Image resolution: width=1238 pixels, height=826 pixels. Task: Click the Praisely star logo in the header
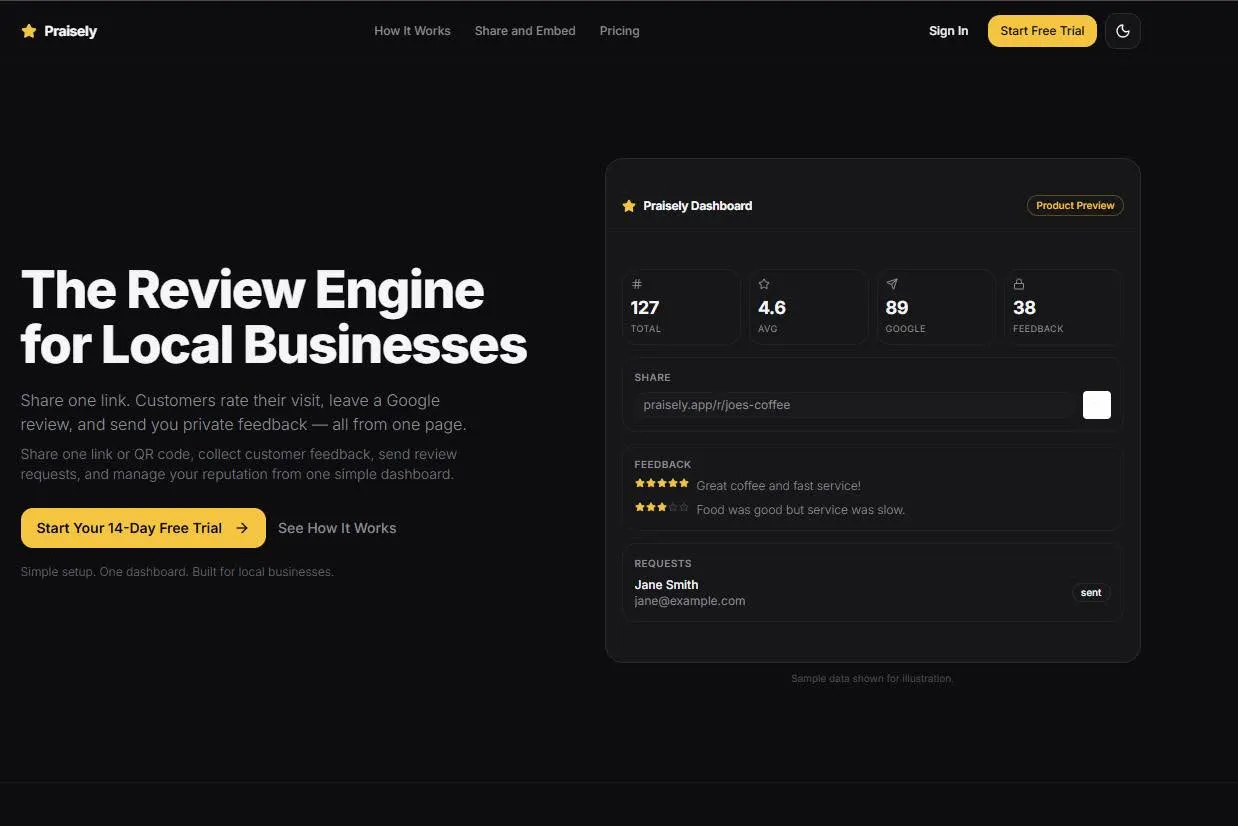pos(29,31)
